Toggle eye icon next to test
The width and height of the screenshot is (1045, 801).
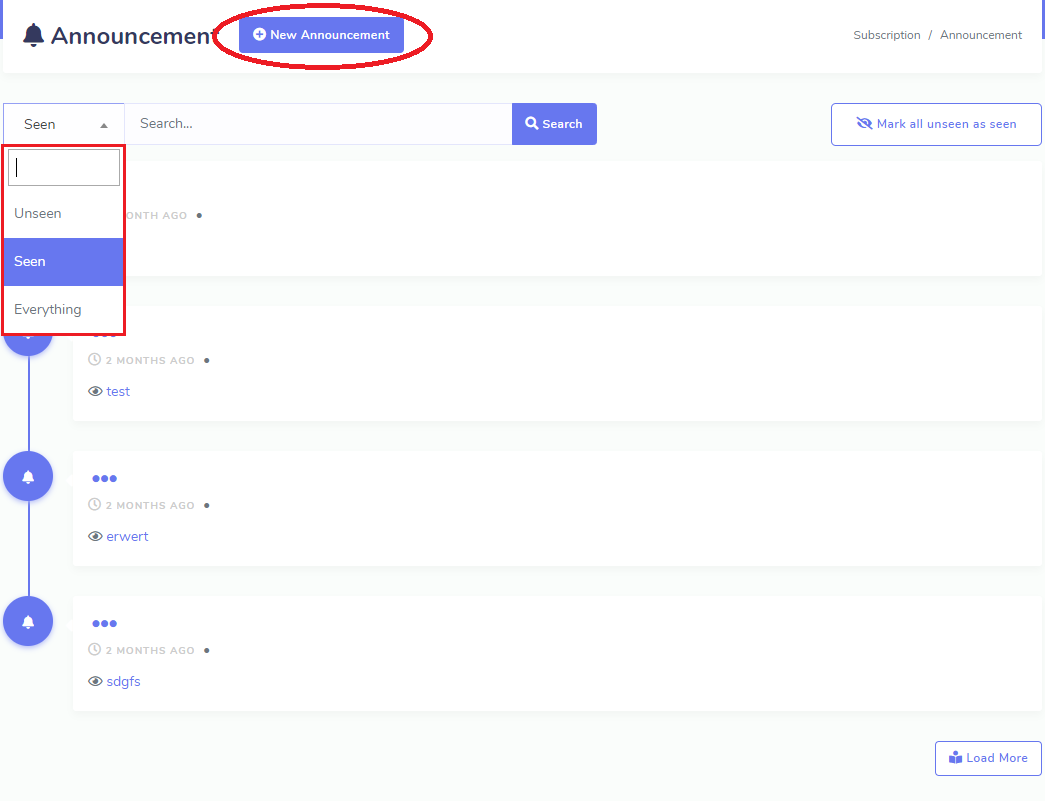tap(96, 392)
